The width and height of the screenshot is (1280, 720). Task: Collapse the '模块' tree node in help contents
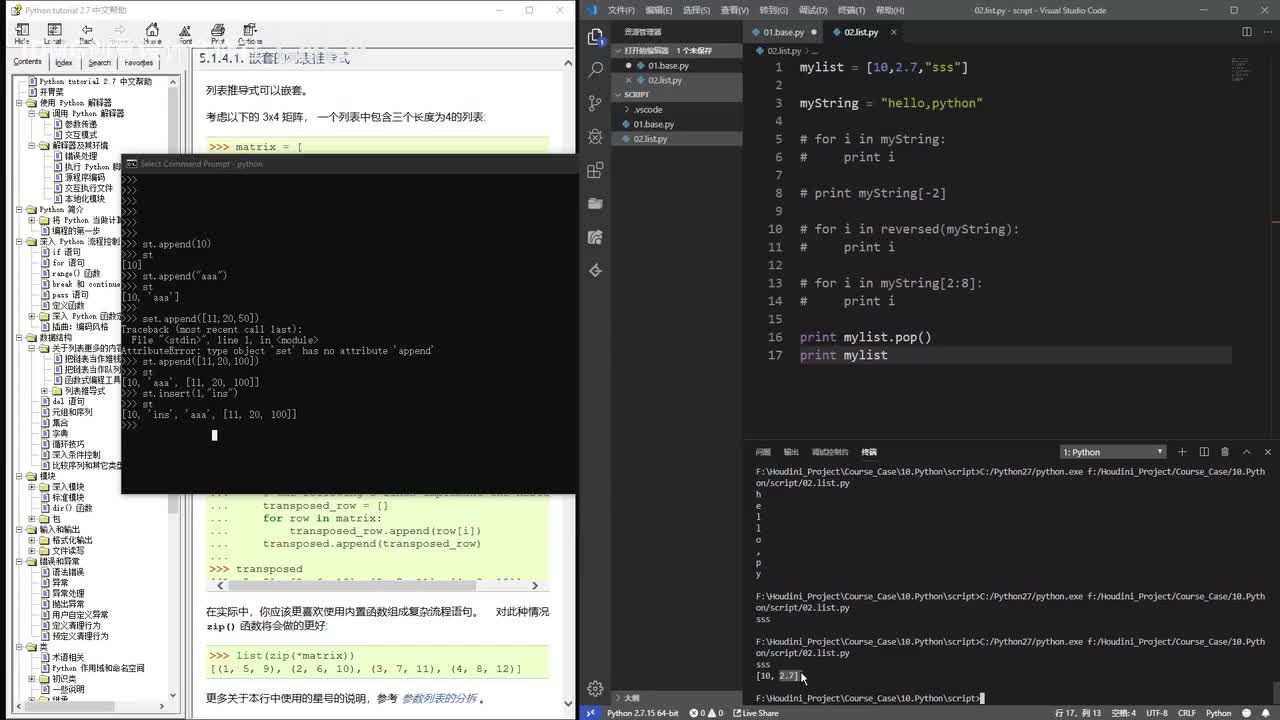[19, 476]
